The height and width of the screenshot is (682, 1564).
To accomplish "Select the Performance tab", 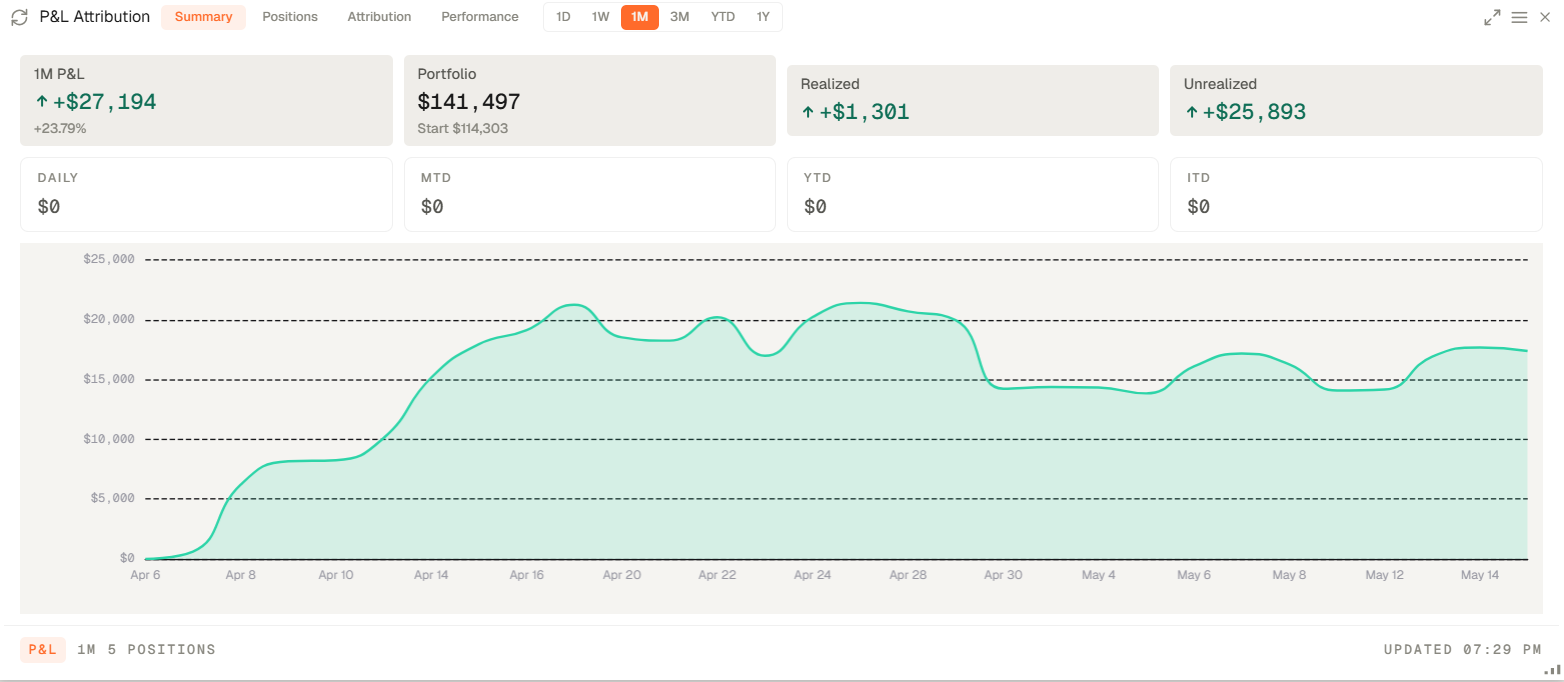I will point(480,17).
